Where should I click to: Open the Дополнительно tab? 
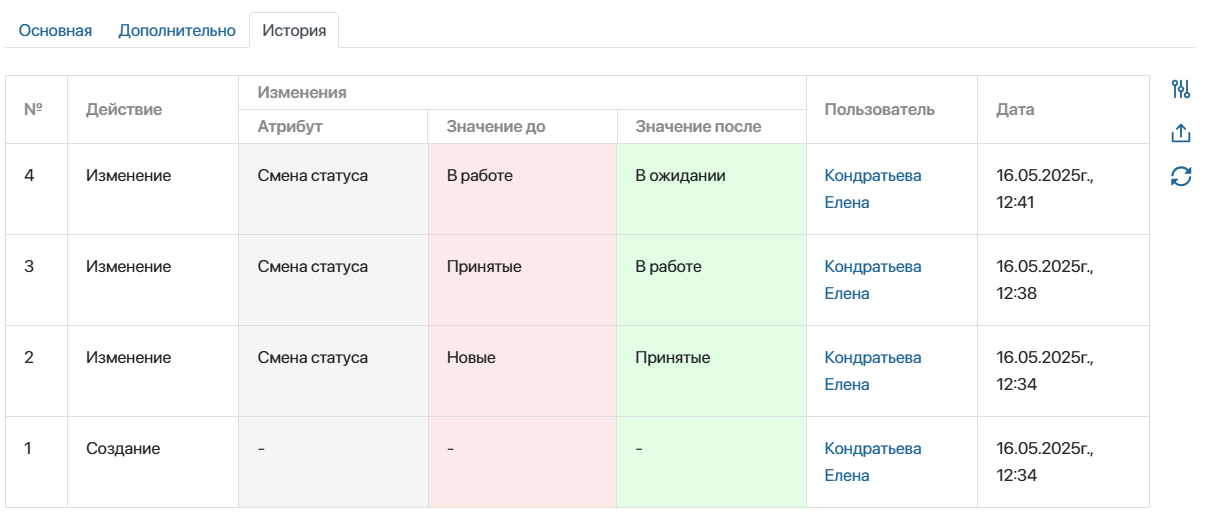coord(177,30)
